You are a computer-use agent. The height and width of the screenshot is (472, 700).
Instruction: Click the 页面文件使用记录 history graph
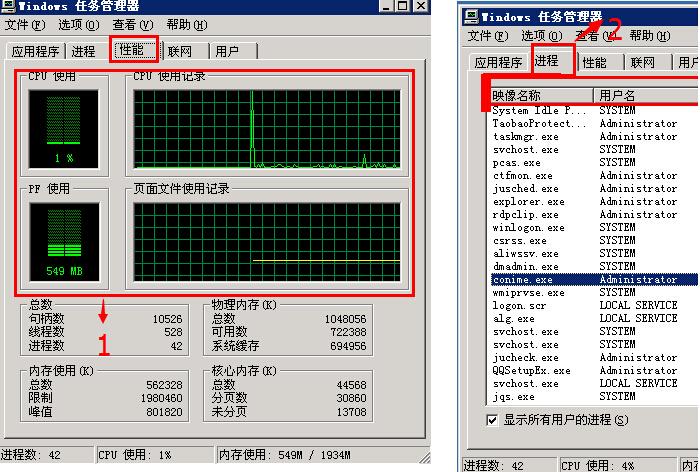click(267, 242)
